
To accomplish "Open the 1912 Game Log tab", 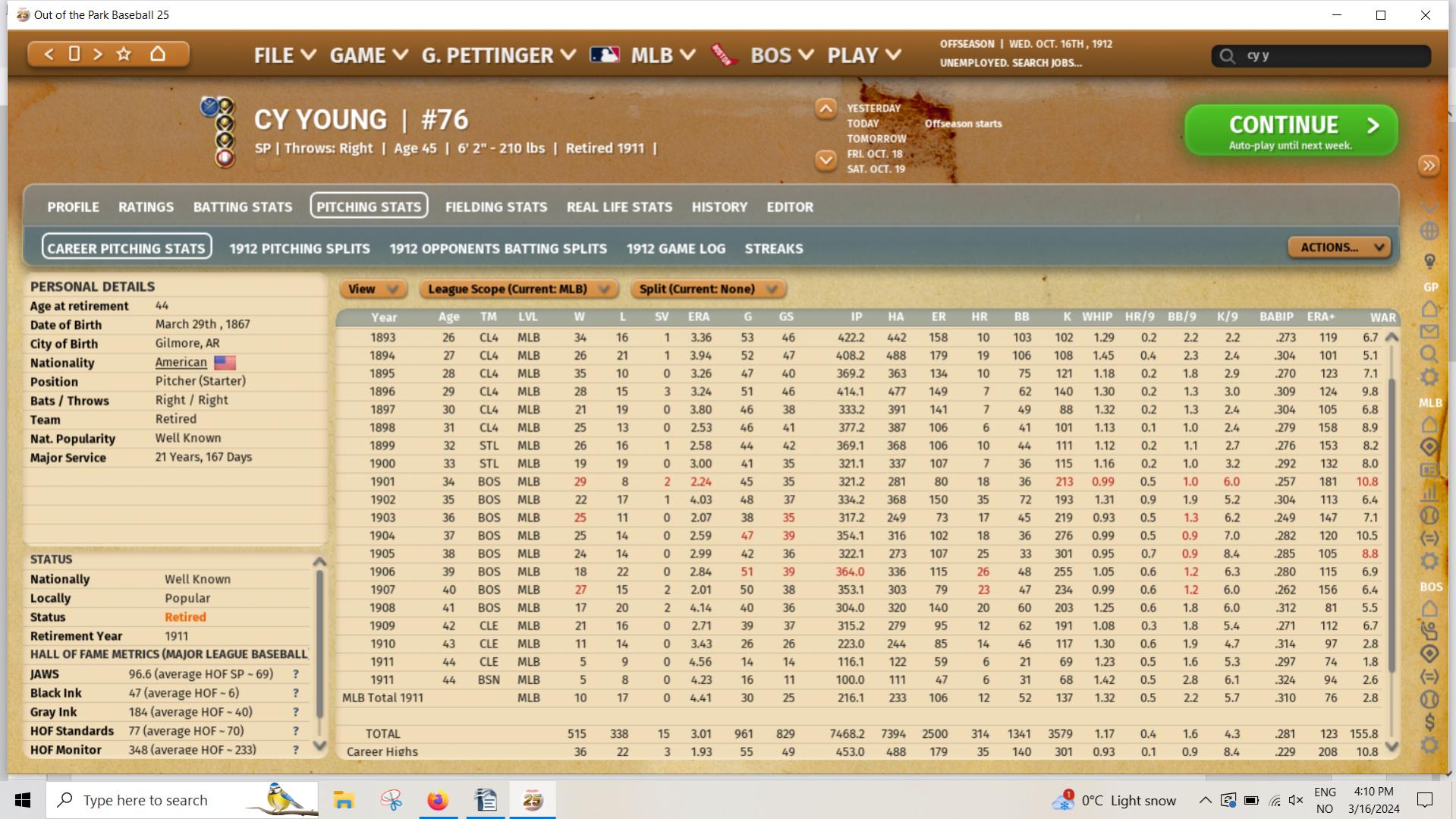I will coord(675,249).
